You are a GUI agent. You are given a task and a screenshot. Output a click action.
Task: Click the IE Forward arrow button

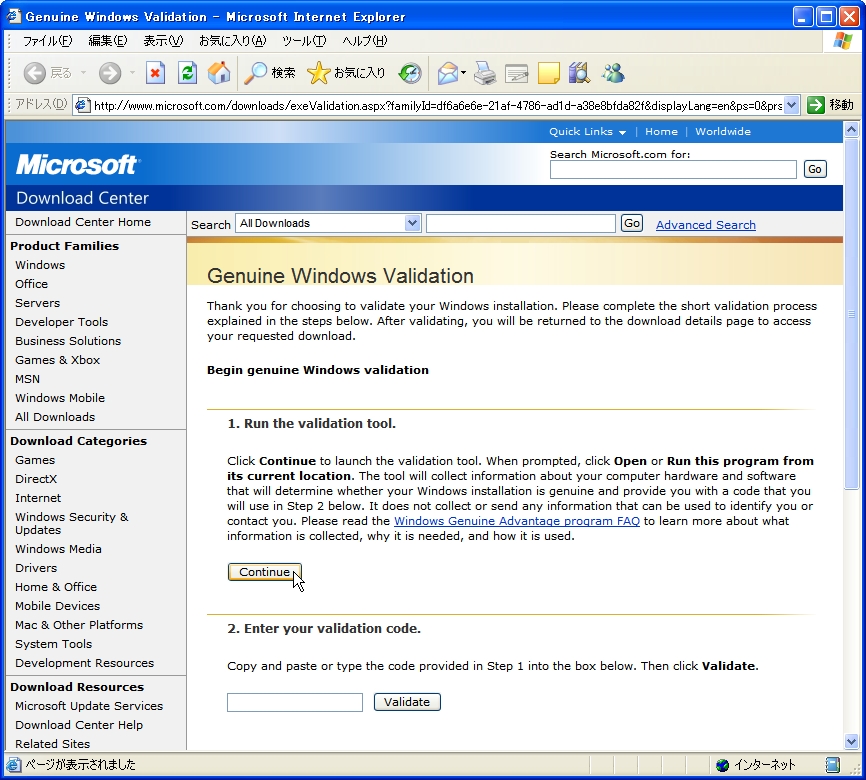[110, 73]
